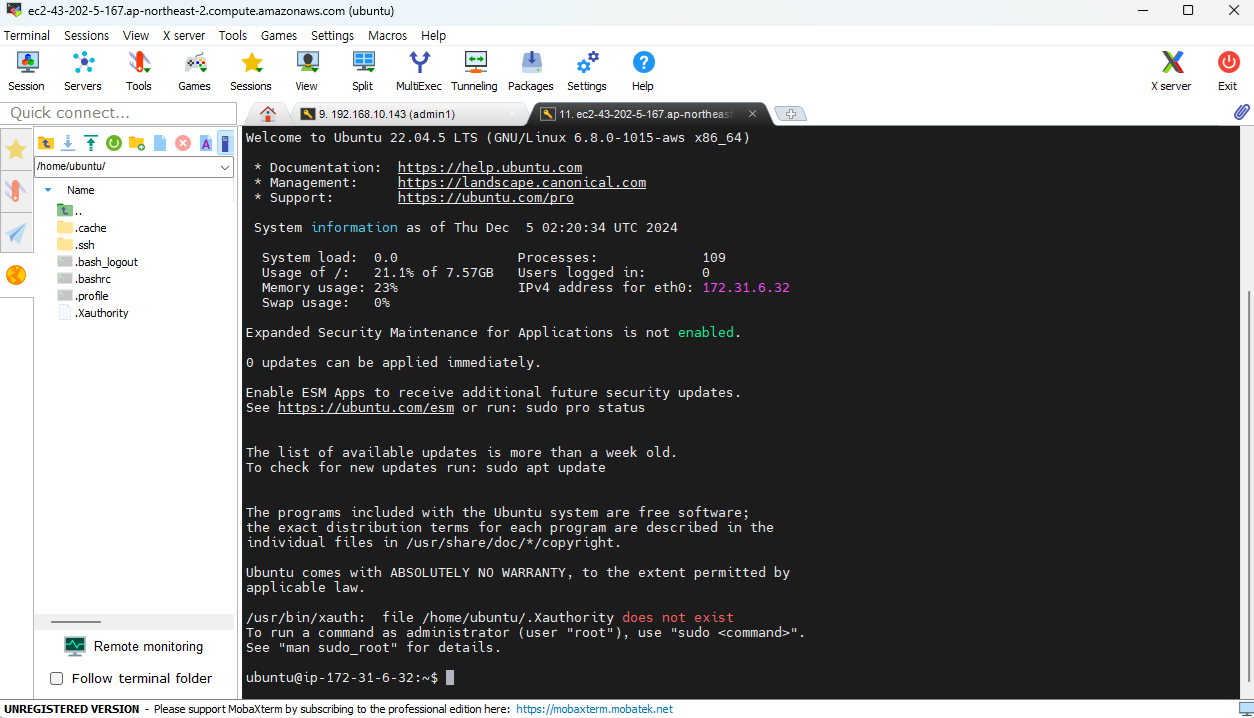Click the Quick connect field
1254x718 pixels.
click(x=118, y=113)
